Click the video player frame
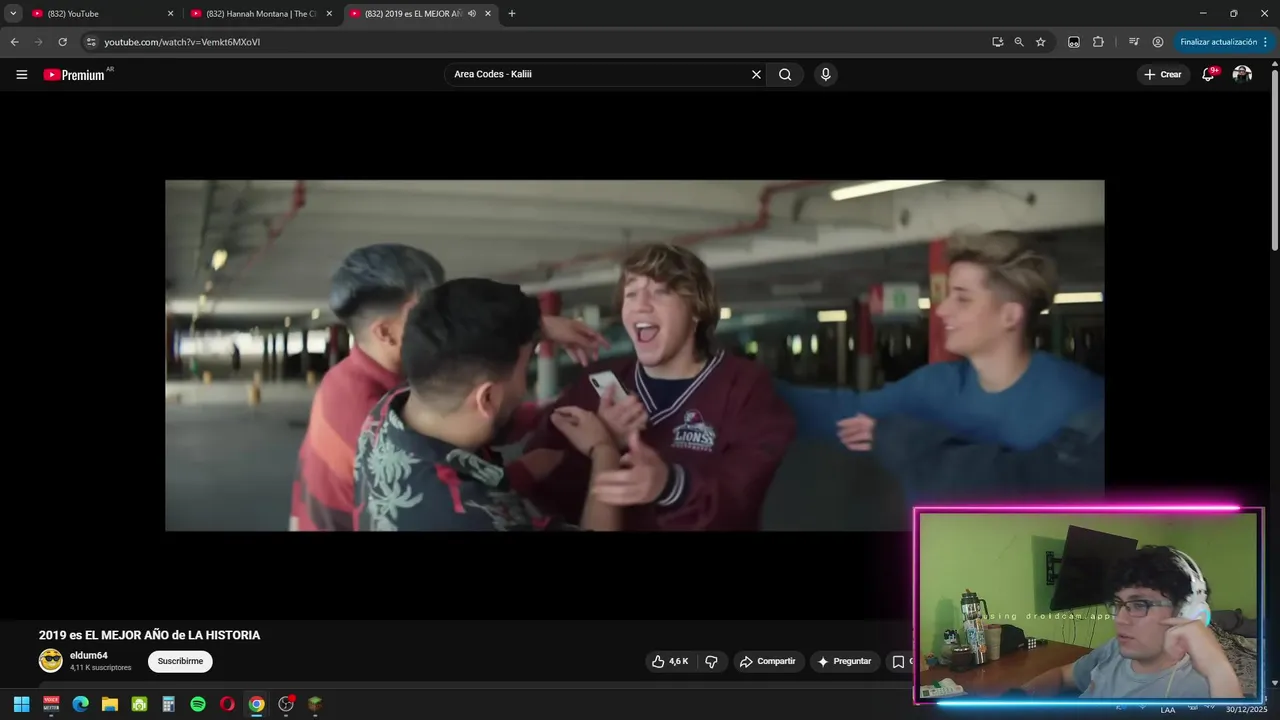1280x720 pixels. click(635, 355)
